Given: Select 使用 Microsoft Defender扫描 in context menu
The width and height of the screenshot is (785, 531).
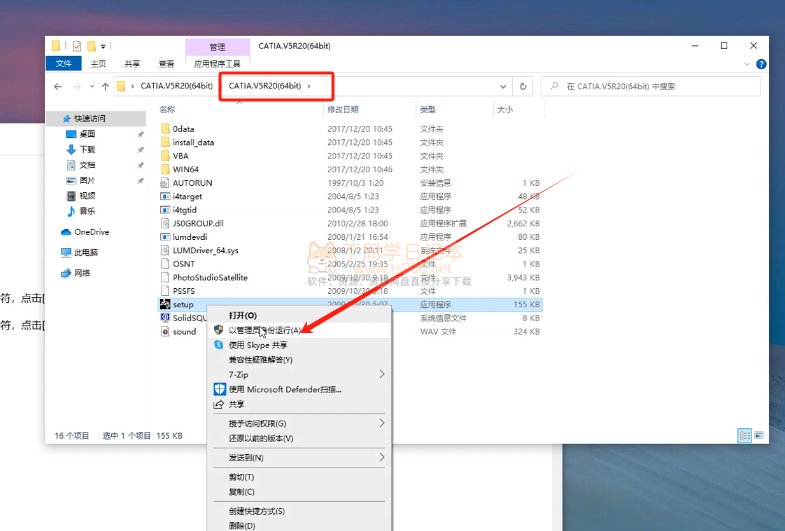Looking at the screenshot, I should 285,389.
